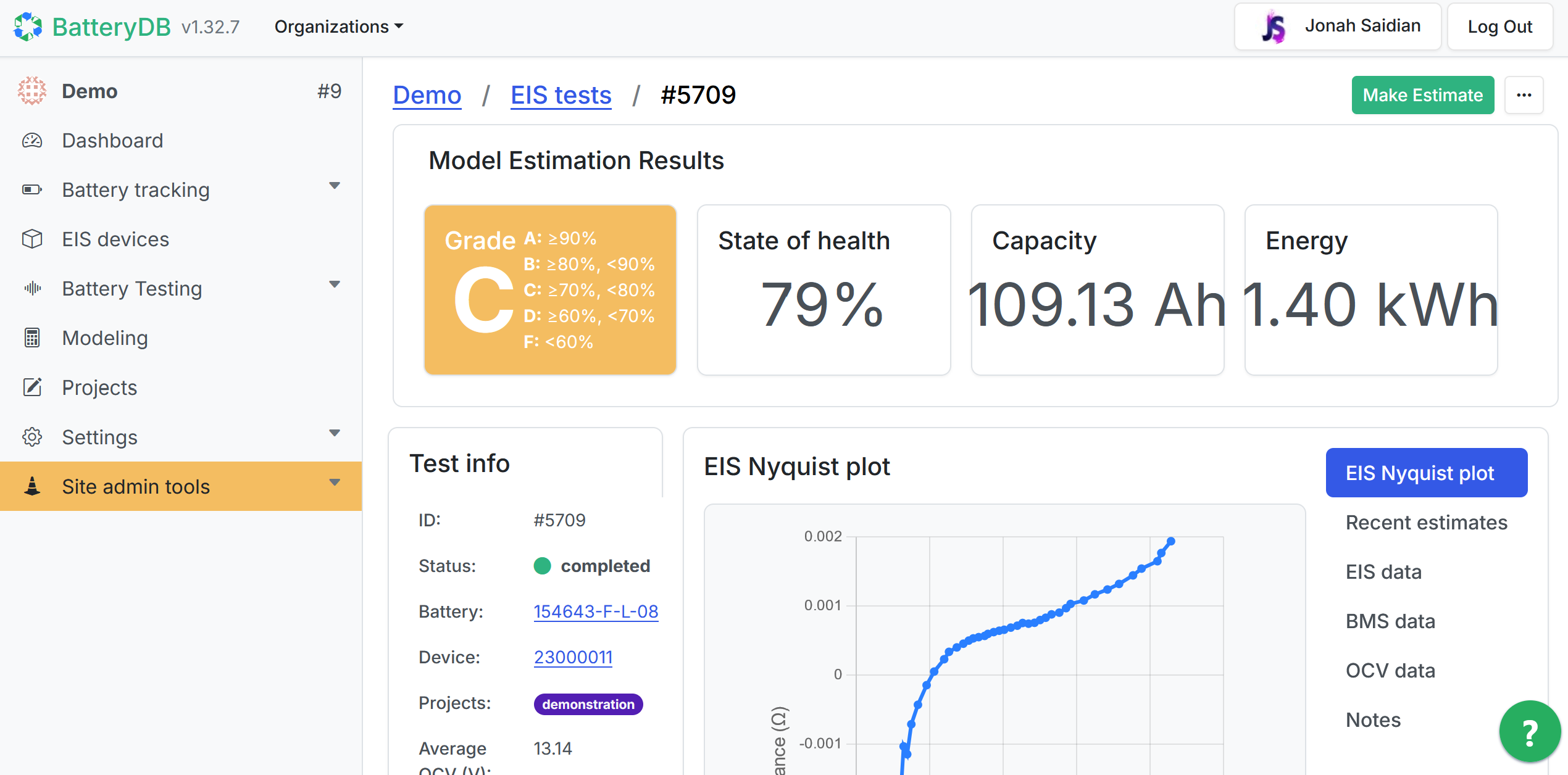1568x775 pixels.
Task: Click the Site admin tools cone icon
Action: tap(31, 486)
